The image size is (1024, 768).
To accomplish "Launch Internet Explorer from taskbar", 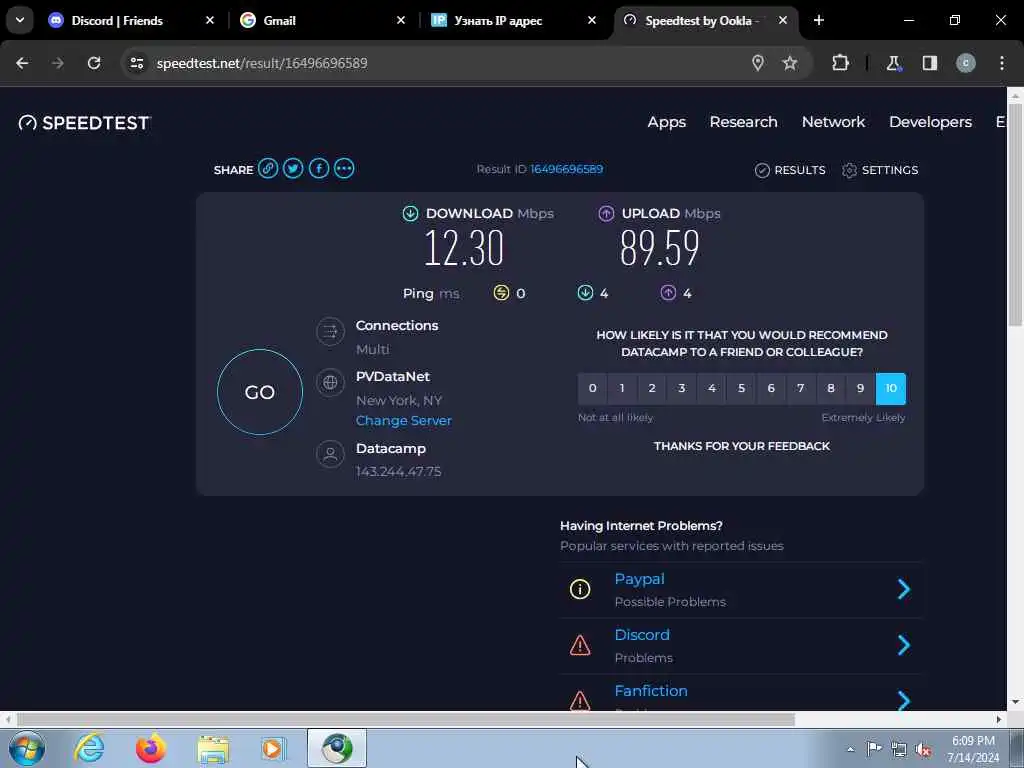I will point(89,748).
